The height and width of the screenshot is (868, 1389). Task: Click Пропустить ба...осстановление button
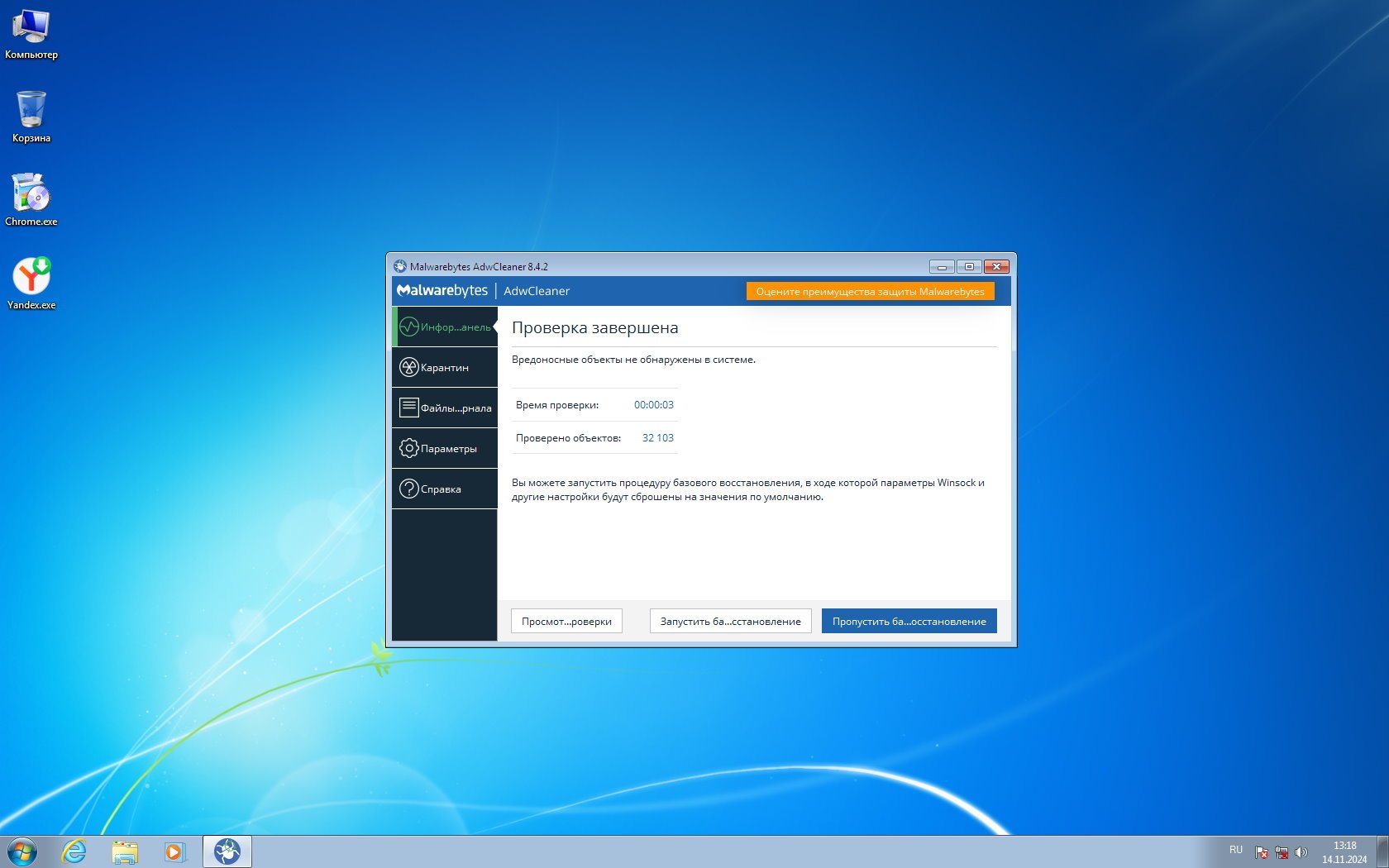tap(909, 621)
